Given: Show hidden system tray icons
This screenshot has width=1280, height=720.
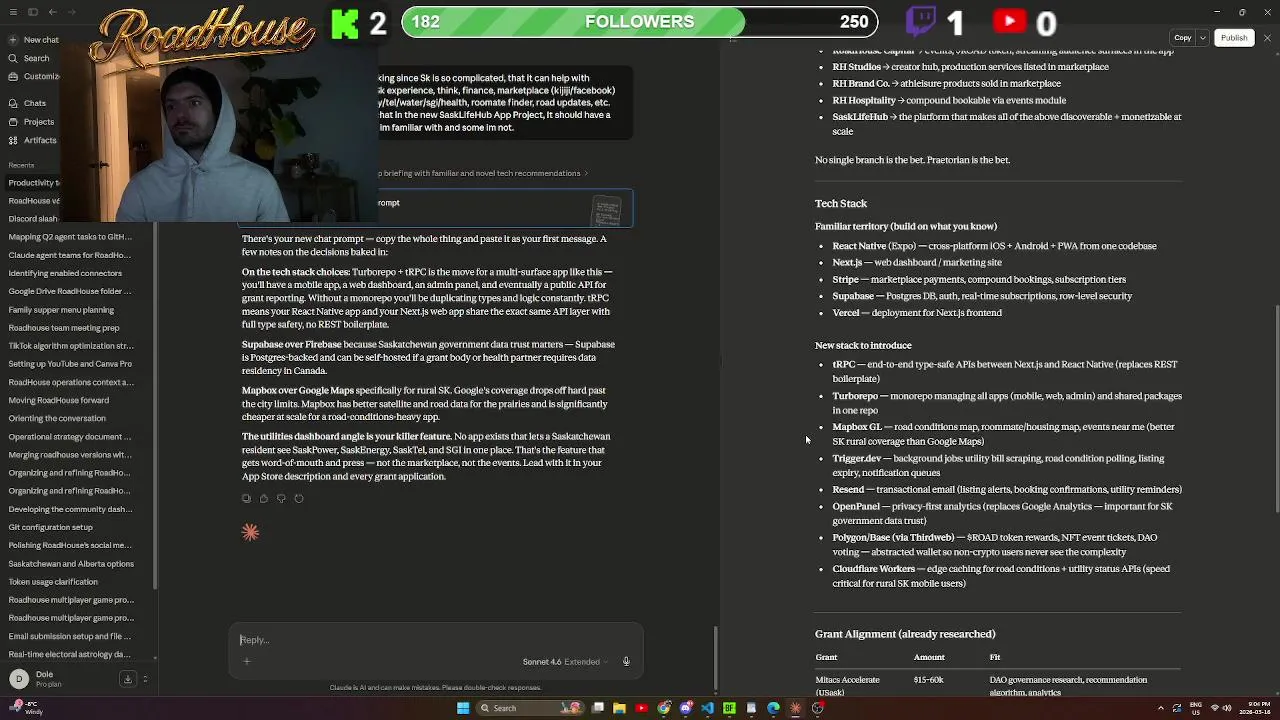Looking at the screenshot, I should click(x=1161, y=708).
